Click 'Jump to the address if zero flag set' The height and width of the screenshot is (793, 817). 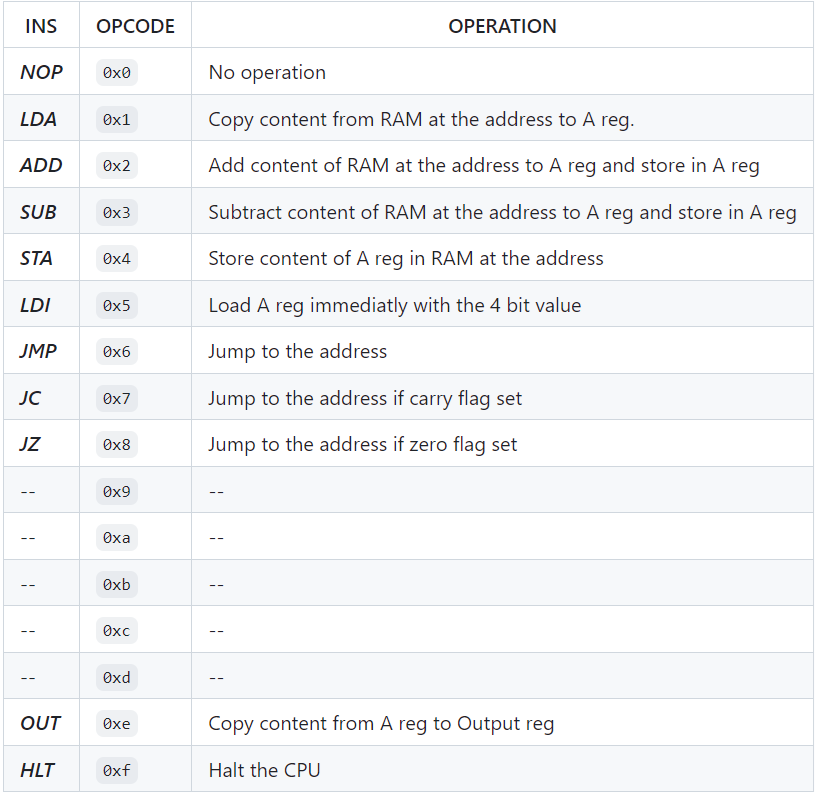click(x=363, y=444)
